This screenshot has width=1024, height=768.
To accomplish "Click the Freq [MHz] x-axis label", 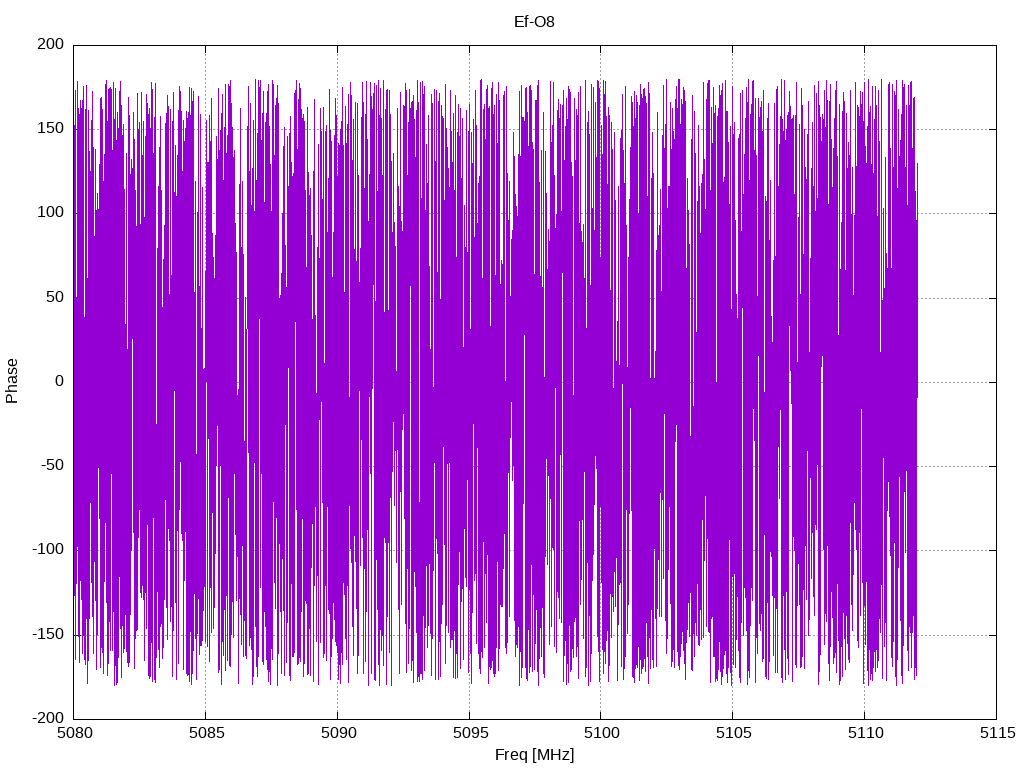I will pyautogui.click(x=534, y=755).
